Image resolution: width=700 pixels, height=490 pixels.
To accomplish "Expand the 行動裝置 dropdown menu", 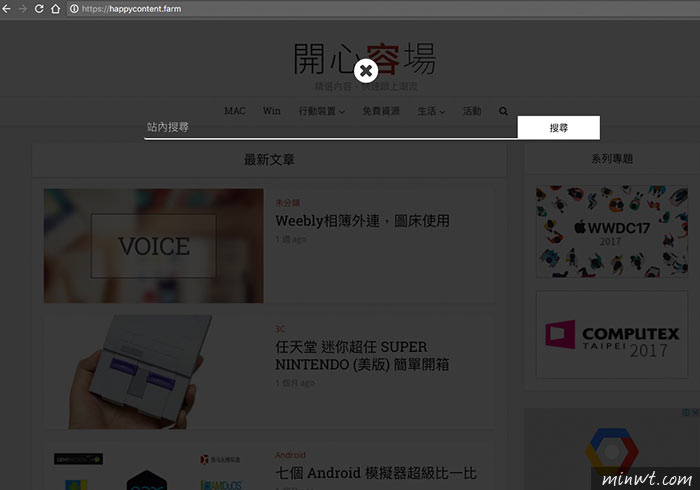I will click(321, 111).
